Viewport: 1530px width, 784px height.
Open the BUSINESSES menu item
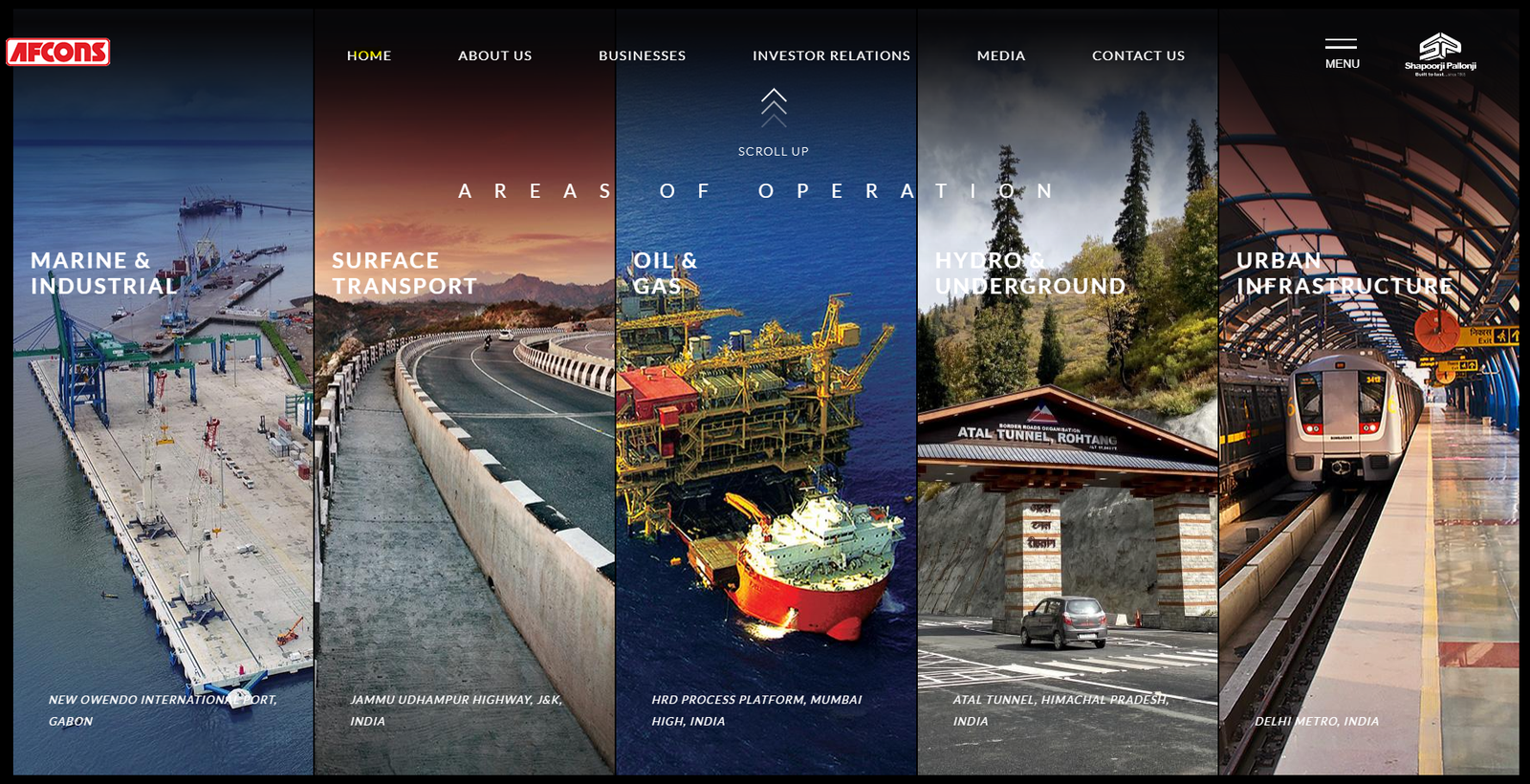coord(643,55)
